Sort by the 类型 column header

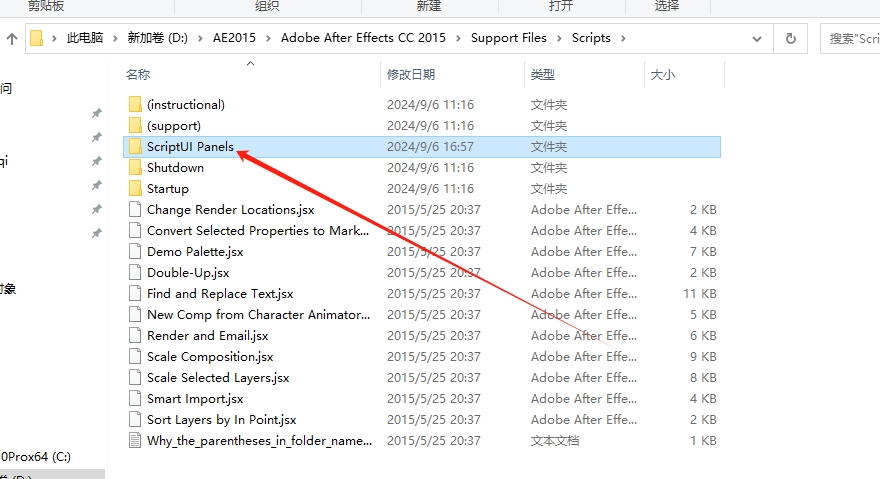pyautogui.click(x=543, y=75)
